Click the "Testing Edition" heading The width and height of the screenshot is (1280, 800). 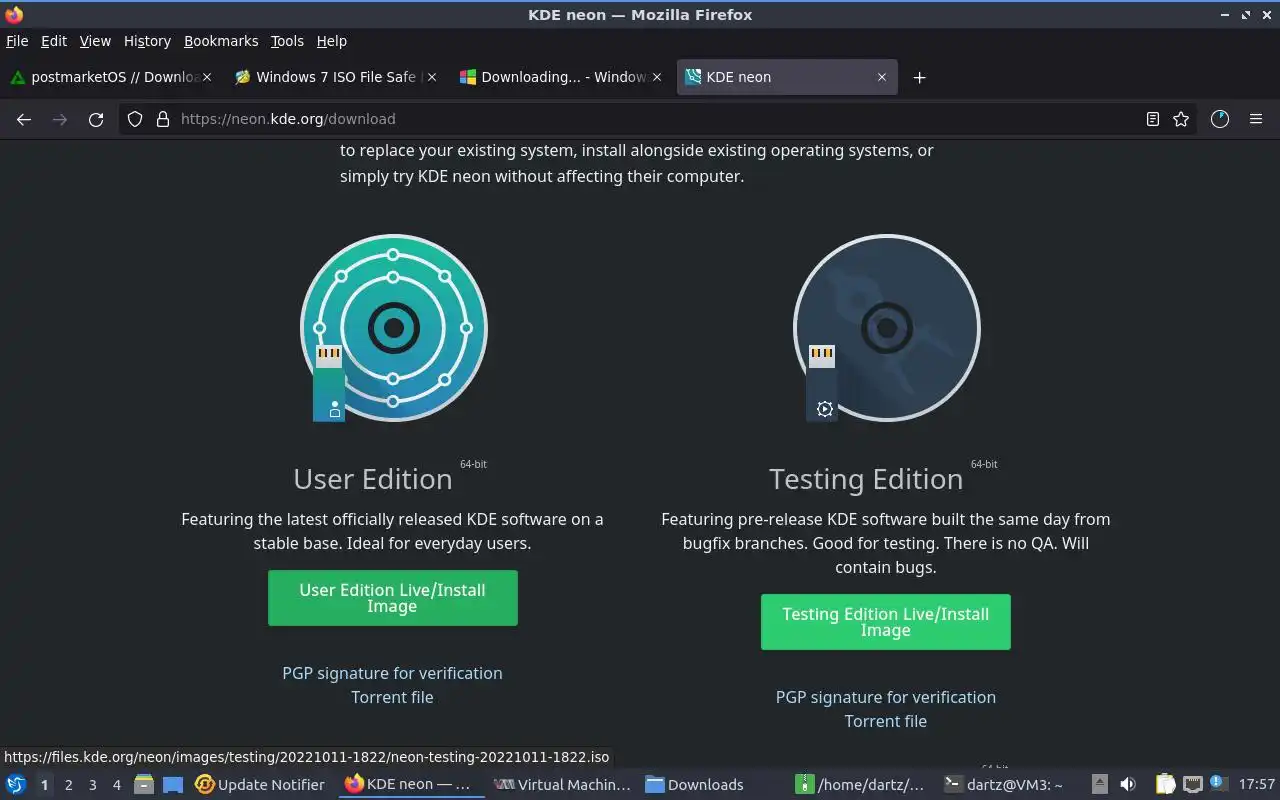click(866, 479)
